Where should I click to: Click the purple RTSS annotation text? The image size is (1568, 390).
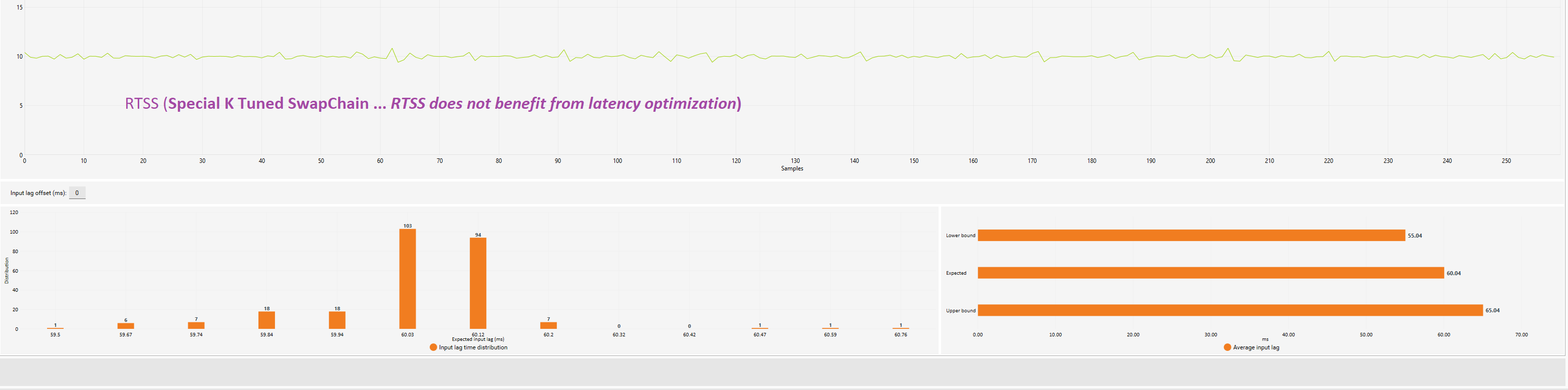click(433, 104)
